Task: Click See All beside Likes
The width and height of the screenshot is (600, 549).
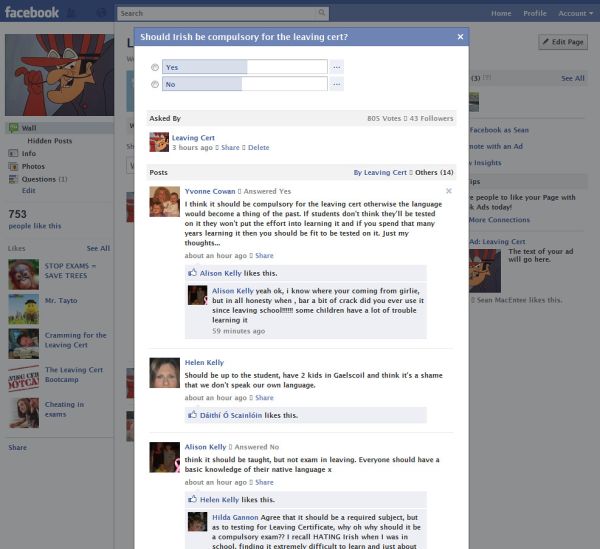Action: 98,248
